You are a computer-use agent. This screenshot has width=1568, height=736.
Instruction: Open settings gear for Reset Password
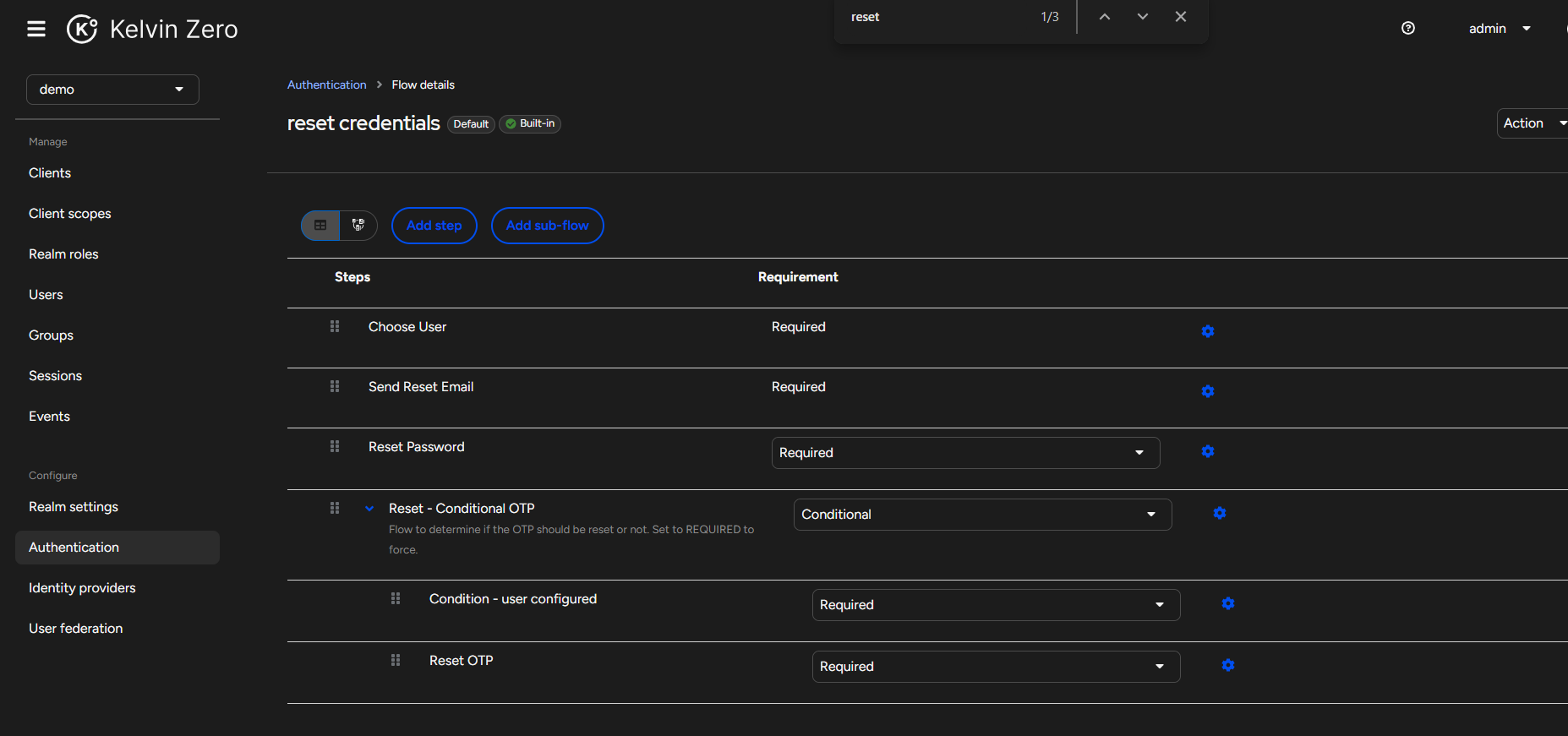click(x=1208, y=451)
